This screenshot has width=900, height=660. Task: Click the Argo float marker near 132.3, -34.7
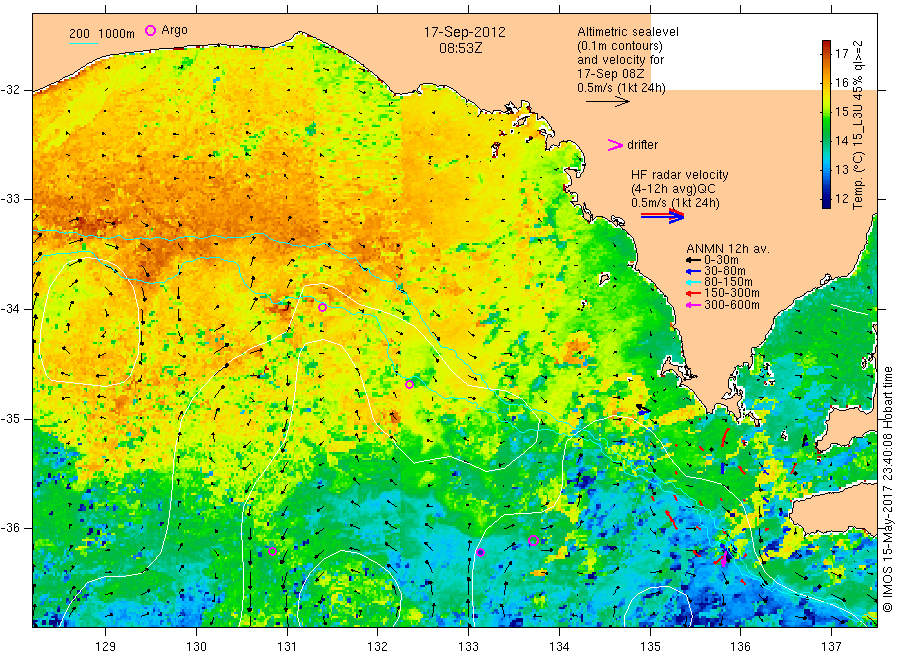[409, 385]
